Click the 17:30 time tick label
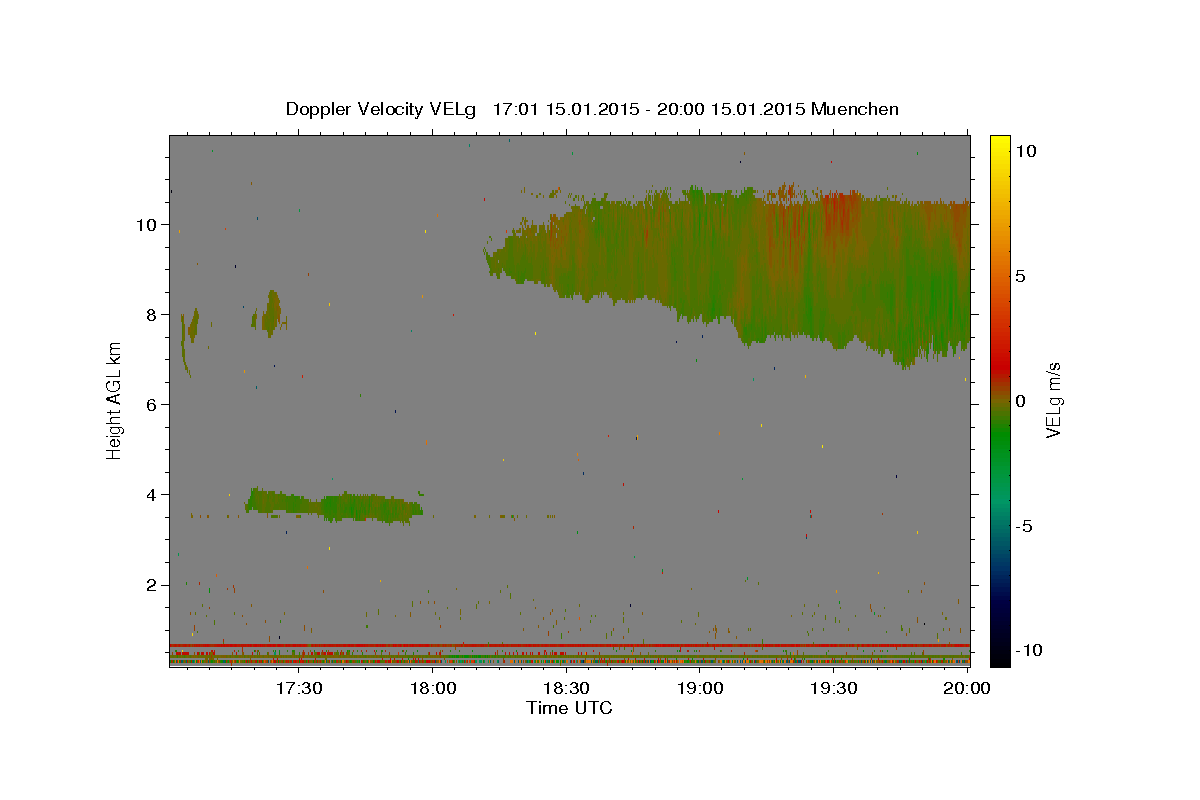The image size is (1200, 800). pyautogui.click(x=301, y=688)
